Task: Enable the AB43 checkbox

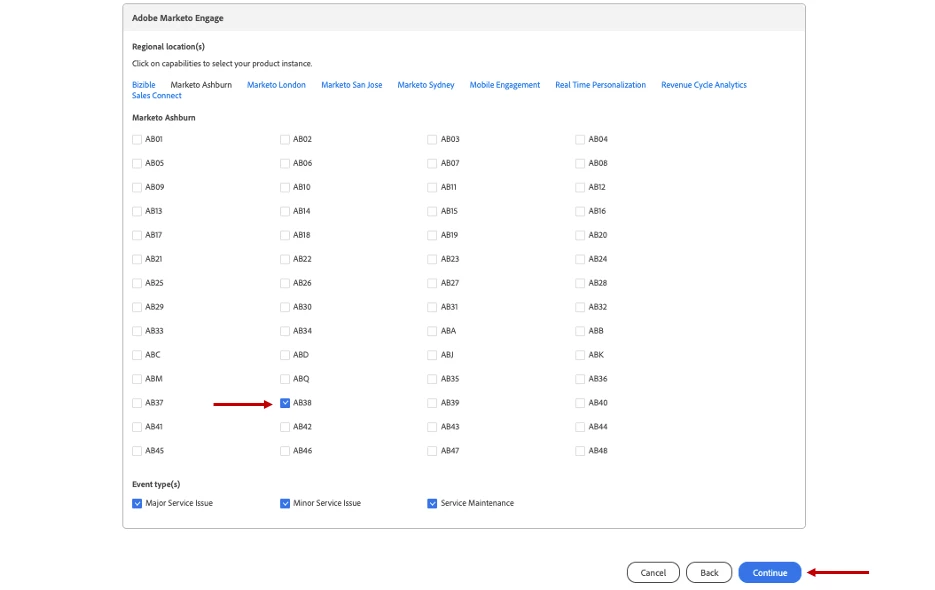Action: tap(432, 427)
